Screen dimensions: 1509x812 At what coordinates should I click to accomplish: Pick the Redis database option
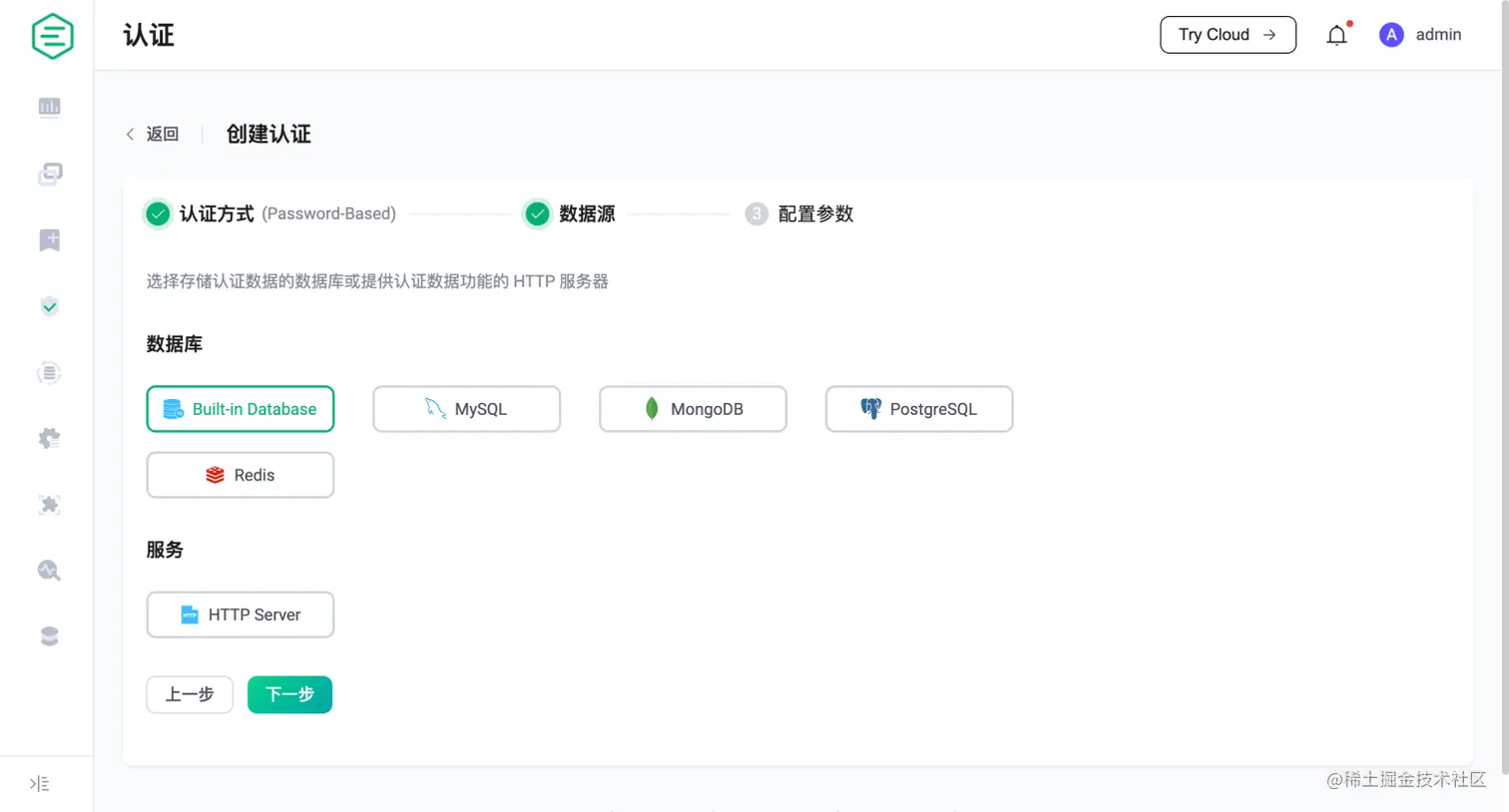240,475
